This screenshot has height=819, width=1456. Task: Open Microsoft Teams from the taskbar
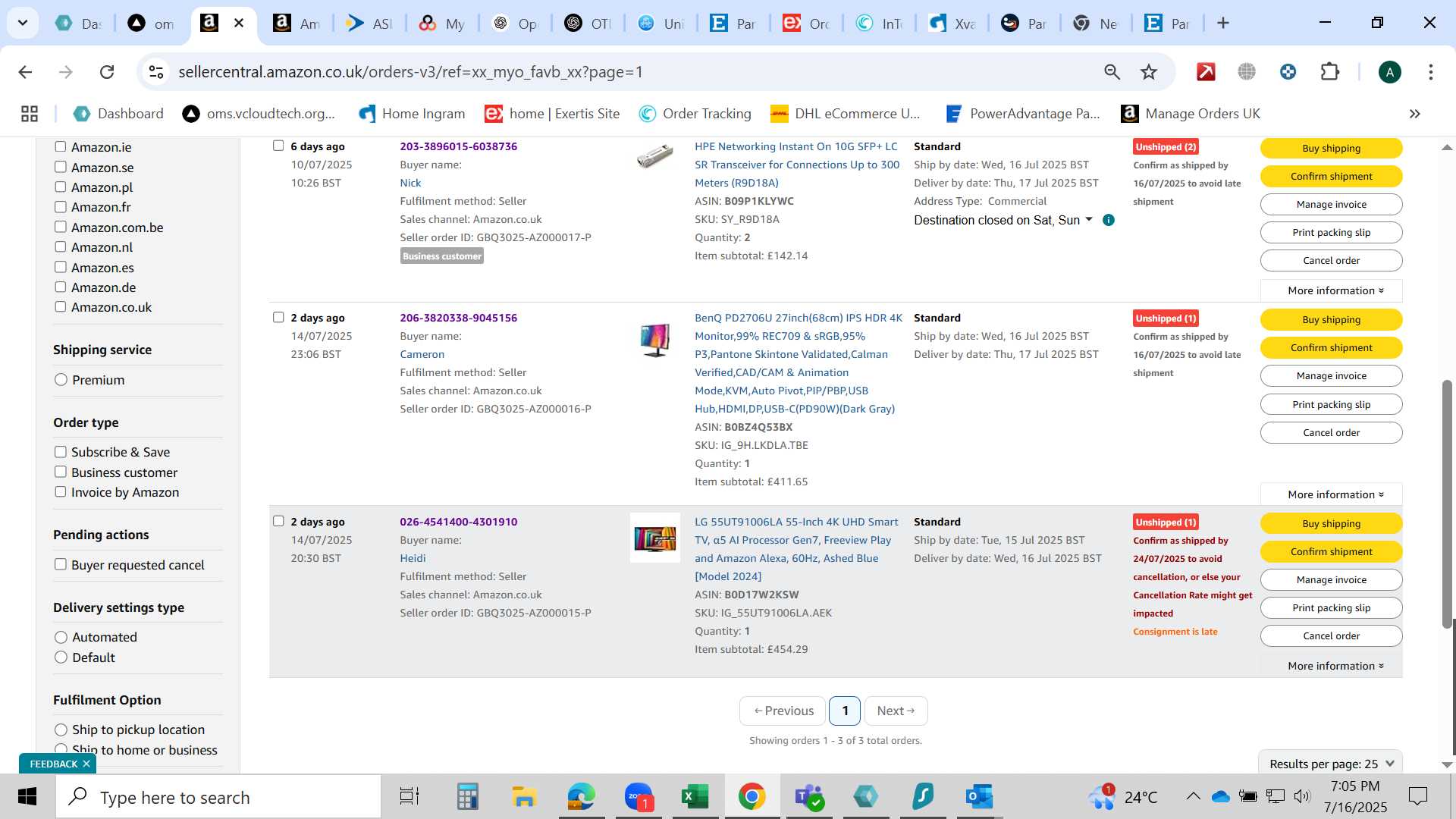808,797
